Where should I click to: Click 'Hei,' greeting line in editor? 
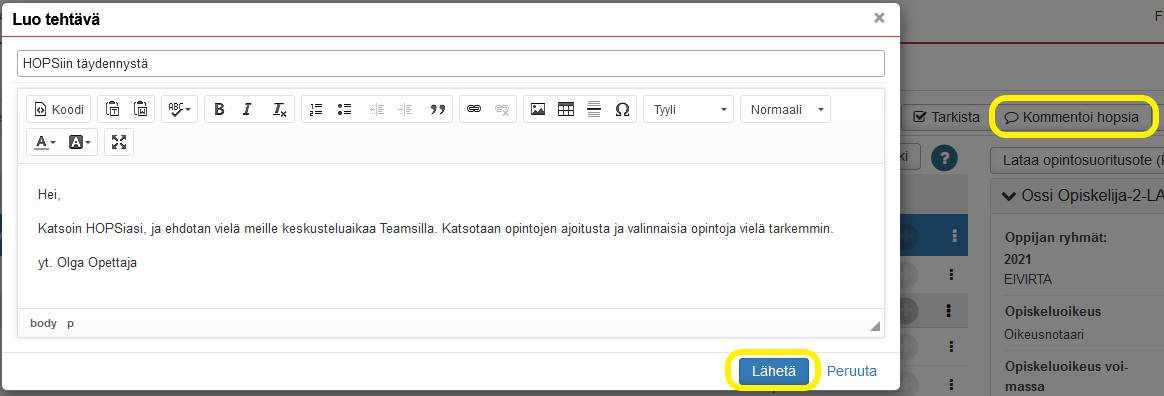49,195
